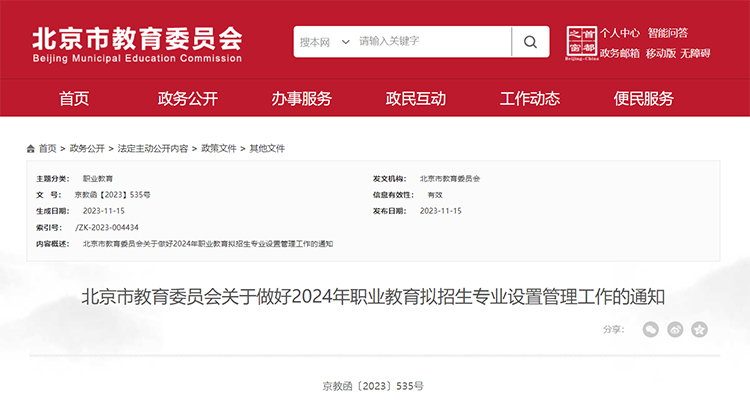Image resolution: width=750 pixels, height=400 pixels.
Task: Open the 政民互动 navigation menu item
Action: 416,99
